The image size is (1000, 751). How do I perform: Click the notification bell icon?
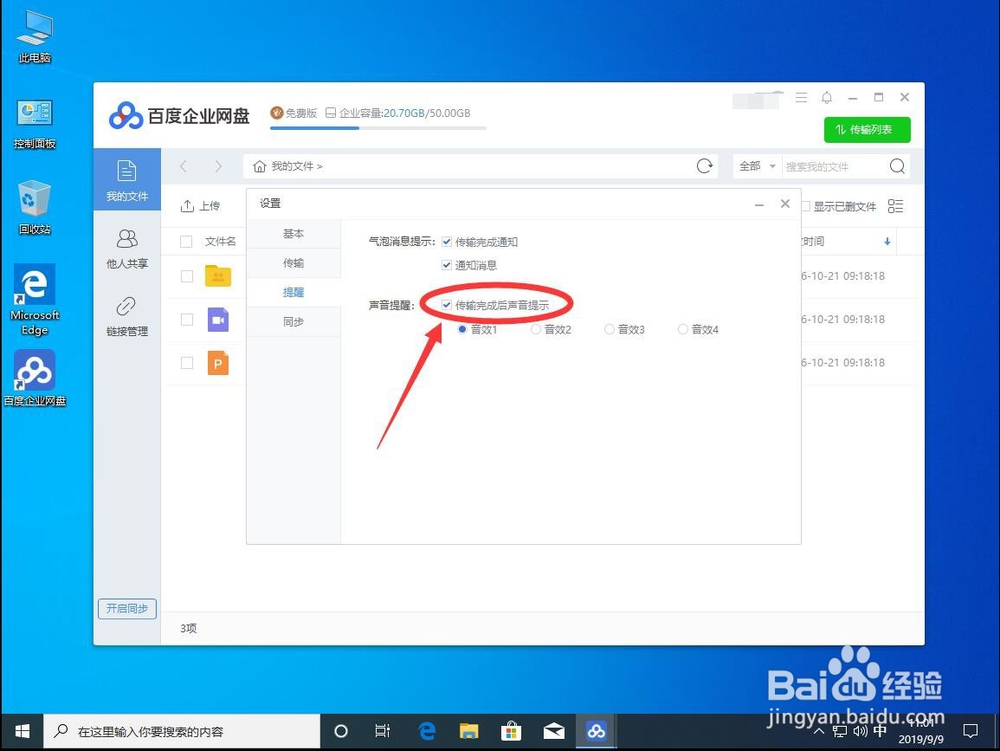826,98
